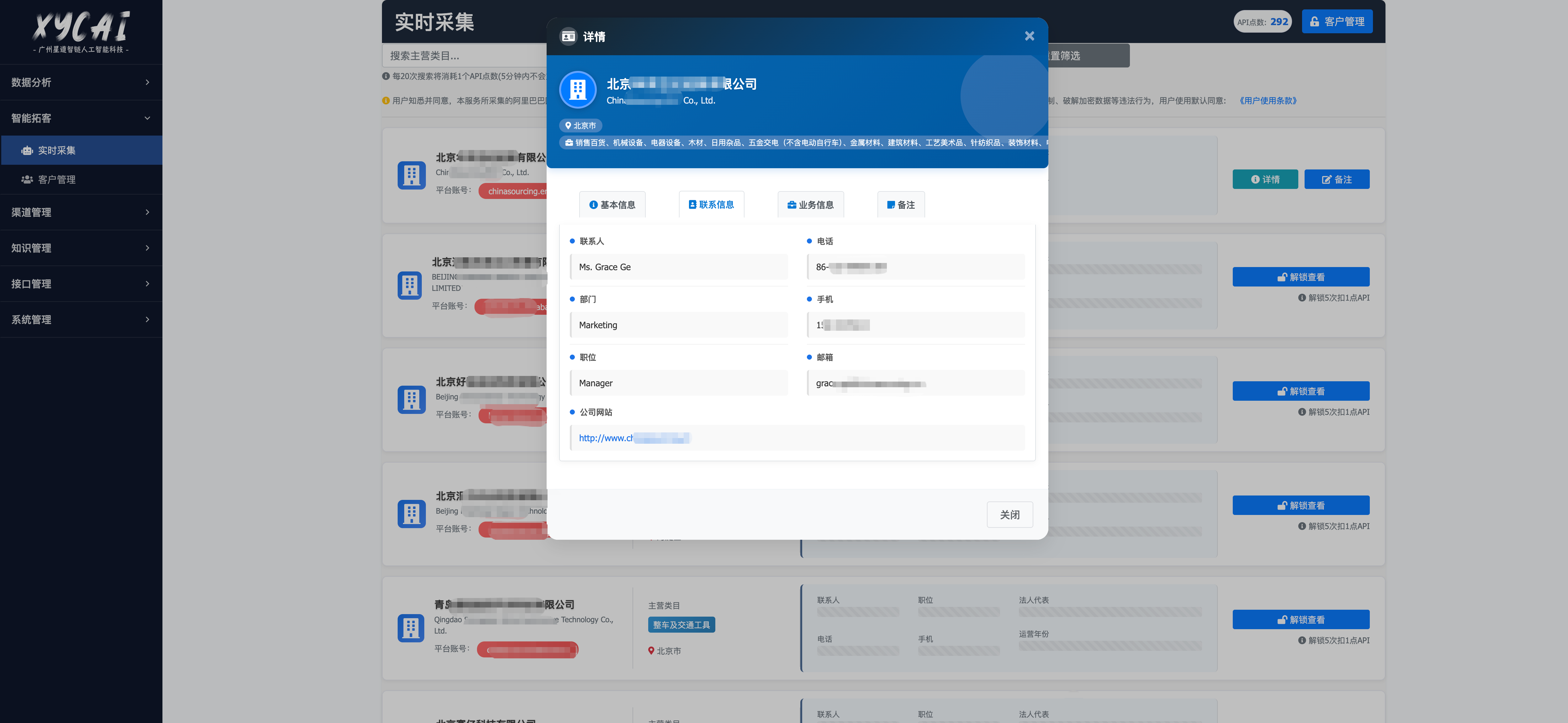
Task: Click the 客户管理 button in top bar
Action: point(1337,21)
